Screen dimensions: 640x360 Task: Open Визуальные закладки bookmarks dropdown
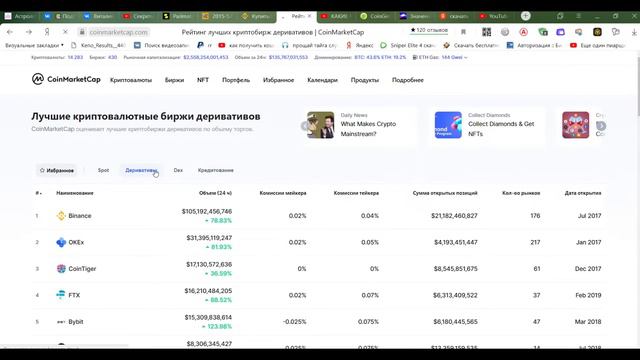[34, 45]
